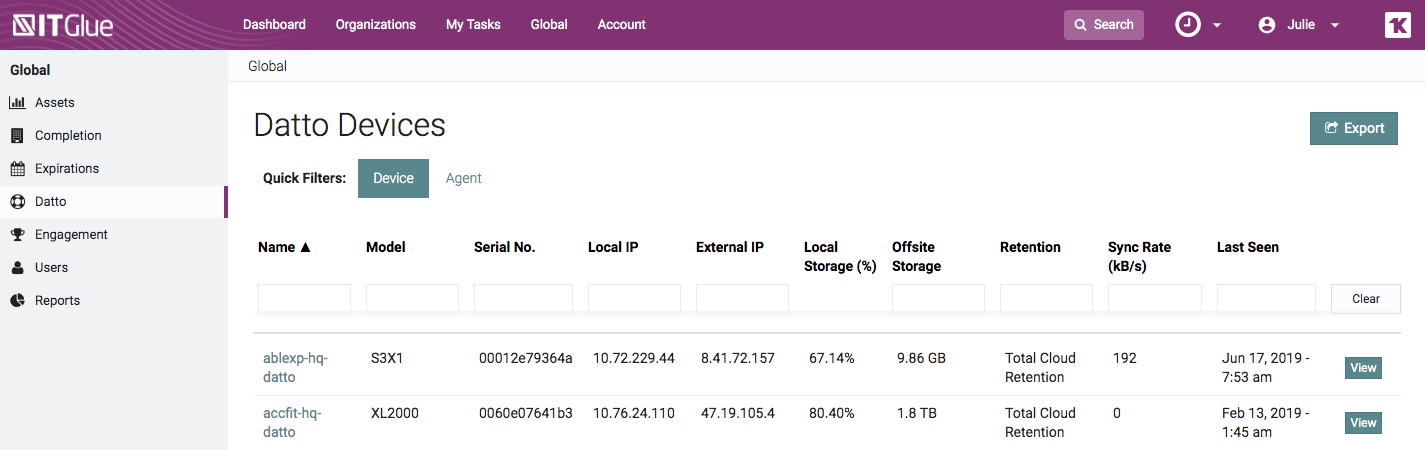Click the Reports pie chart icon

17,301
